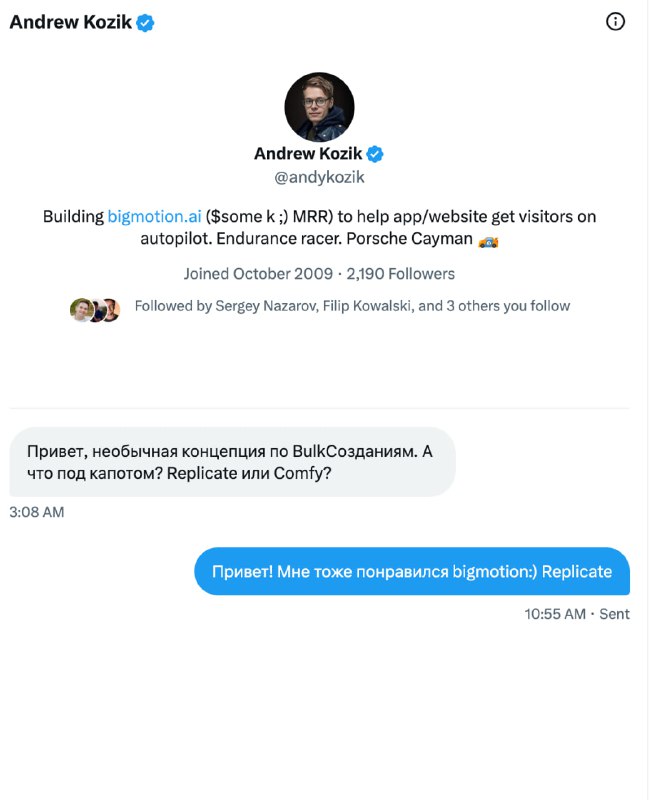Screen dimensions: 661x800
Task: Open the bigmotion.ai link in the bio
Action: (x=154, y=216)
